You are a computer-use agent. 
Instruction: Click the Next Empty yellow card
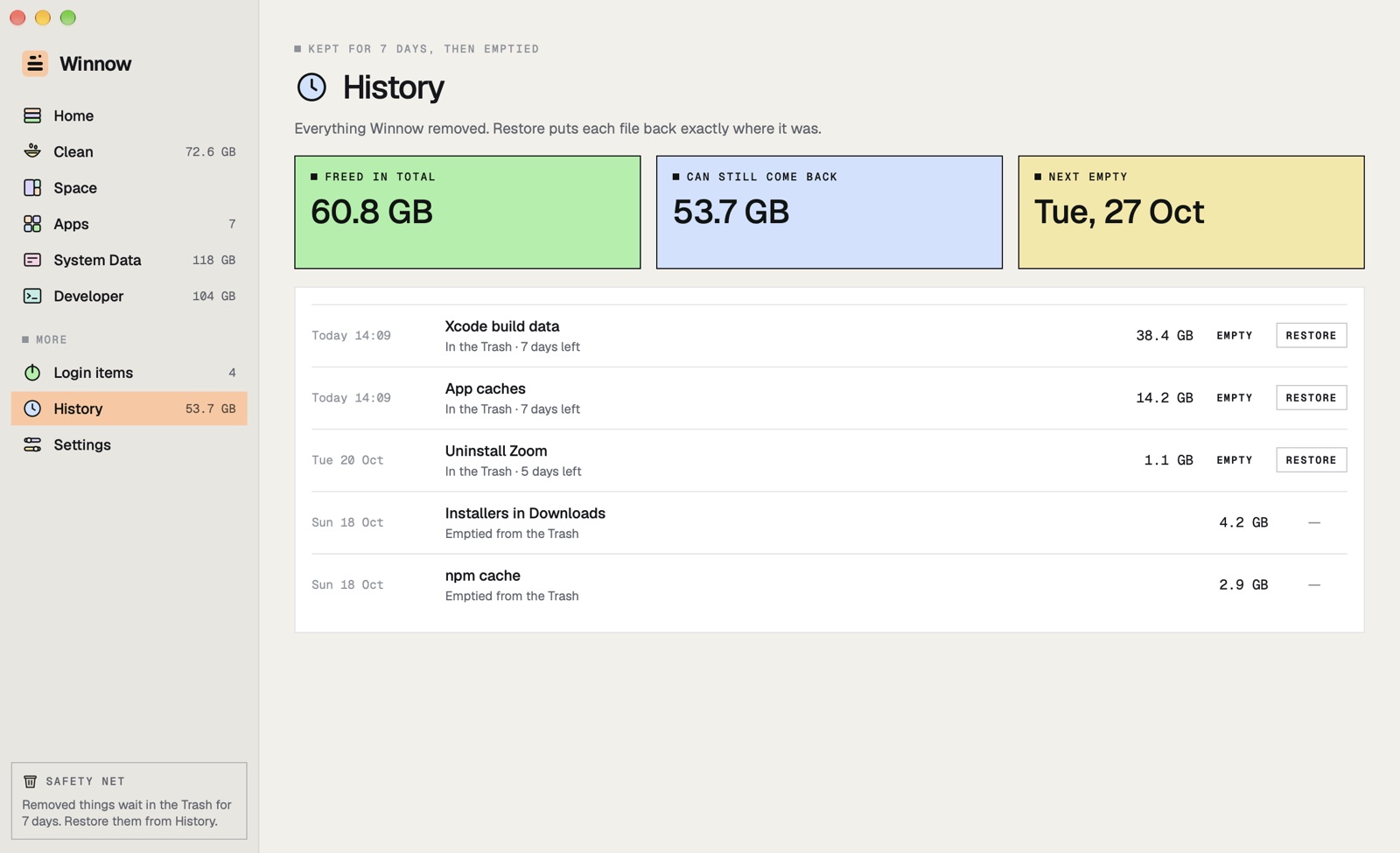[1191, 212]
